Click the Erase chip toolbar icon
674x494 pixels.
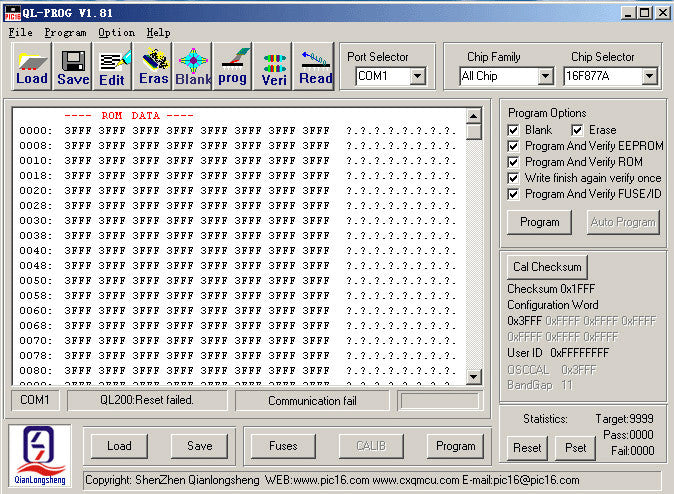[153, 66]
